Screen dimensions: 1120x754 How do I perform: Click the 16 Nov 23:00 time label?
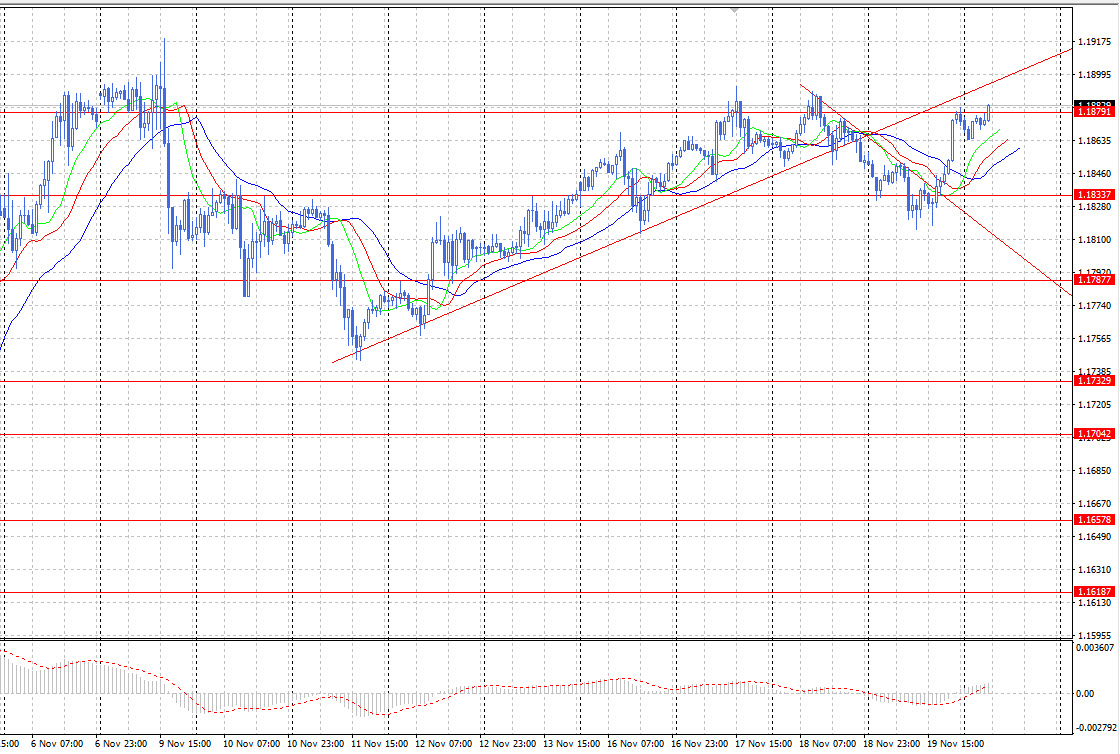(x=699, y=743)
